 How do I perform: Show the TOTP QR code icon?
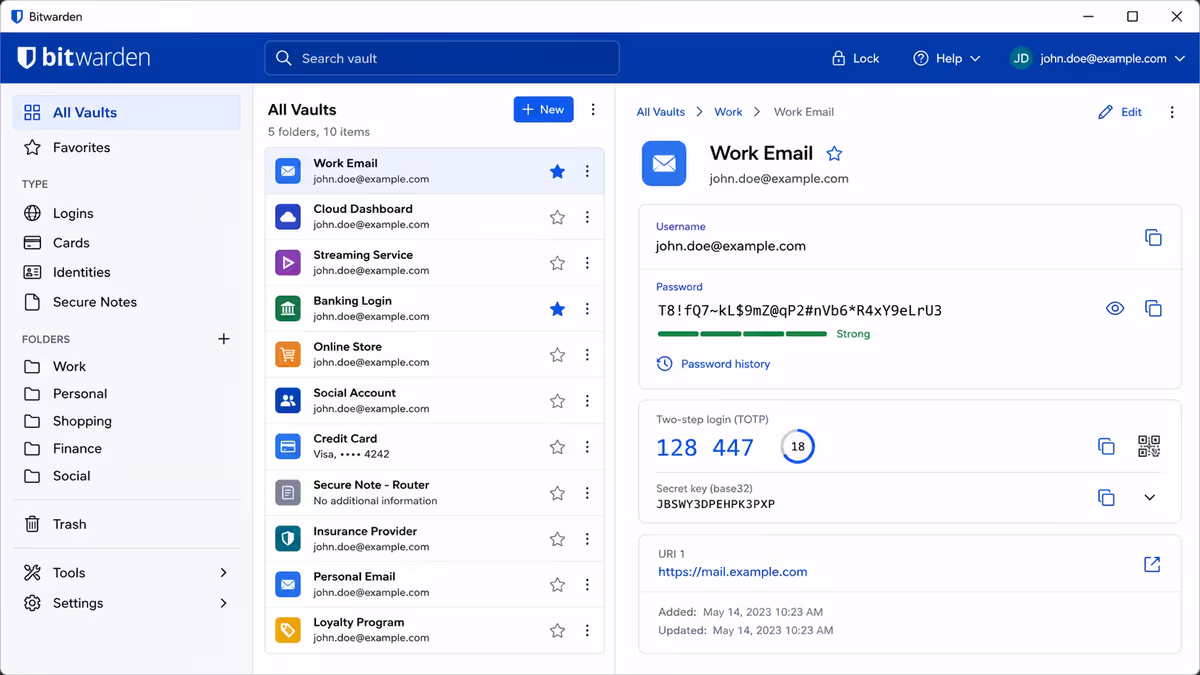point(1149,446)
